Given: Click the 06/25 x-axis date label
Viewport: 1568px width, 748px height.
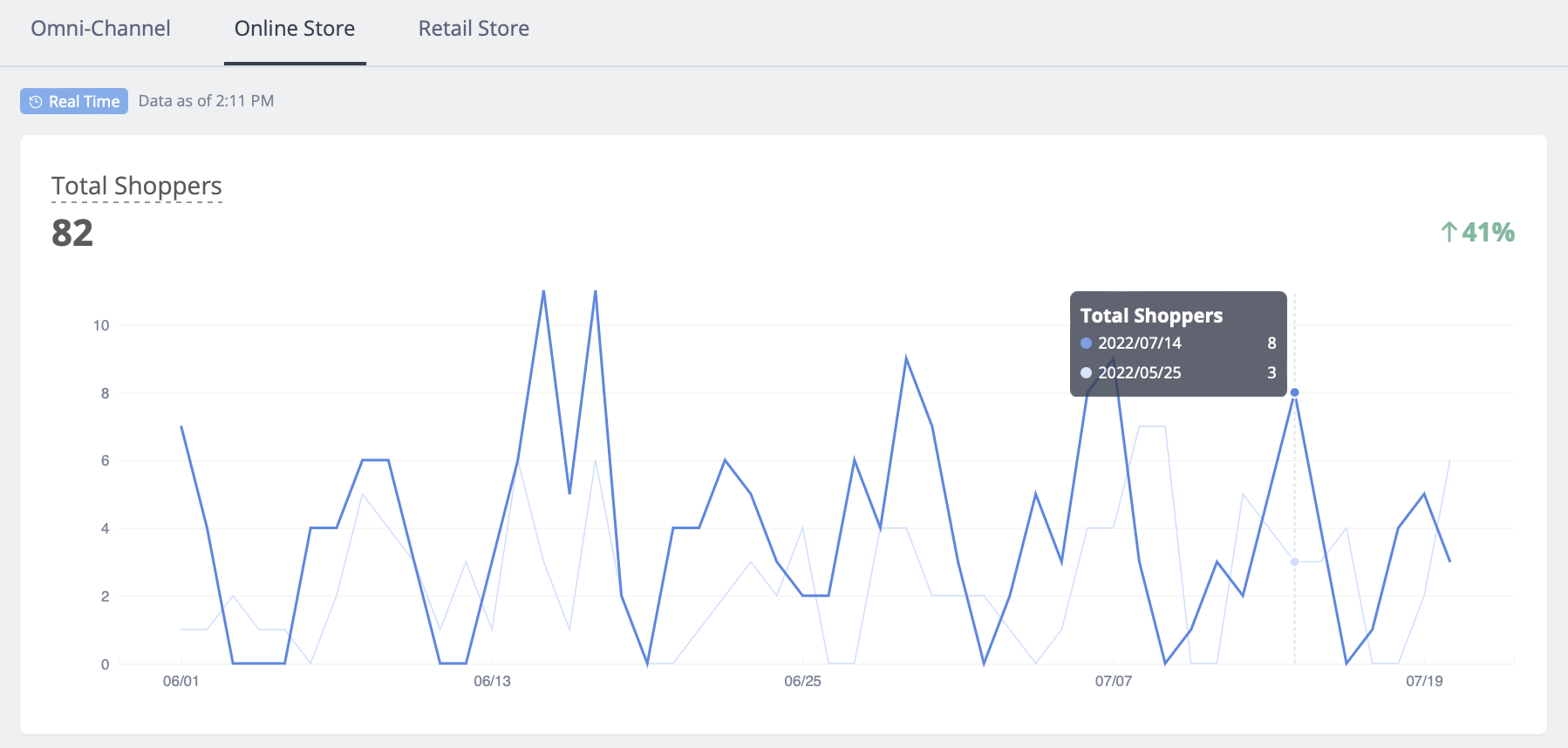Looking at the screenshot, I should coord(802,681).
